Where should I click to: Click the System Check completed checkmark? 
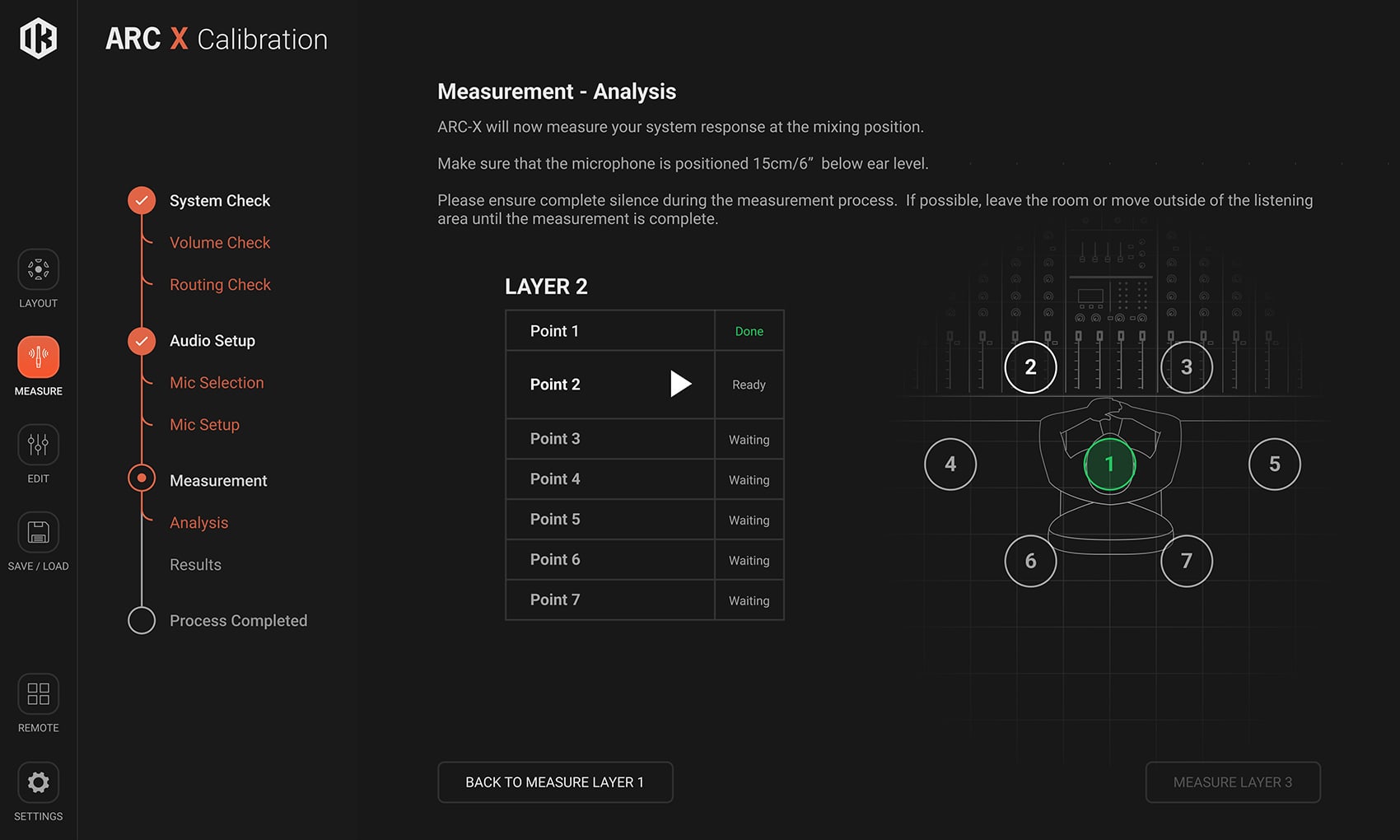tap(142, 200)
